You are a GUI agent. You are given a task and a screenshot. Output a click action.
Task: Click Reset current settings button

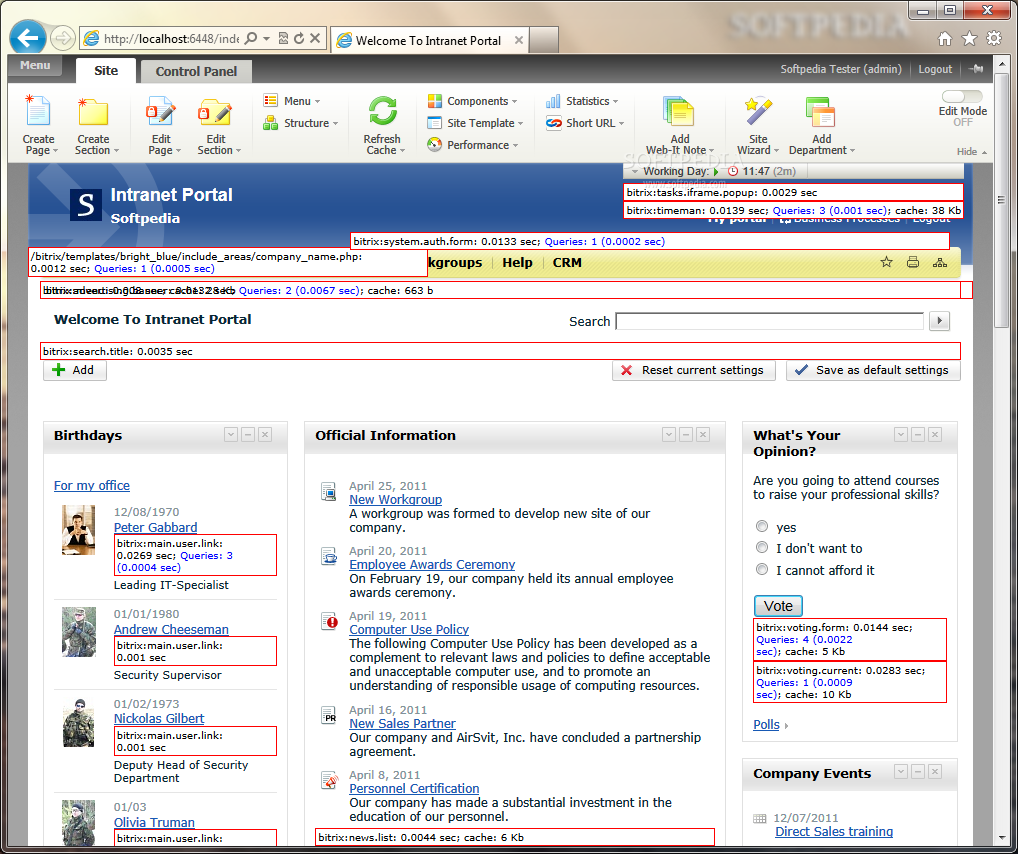(693, 370)
